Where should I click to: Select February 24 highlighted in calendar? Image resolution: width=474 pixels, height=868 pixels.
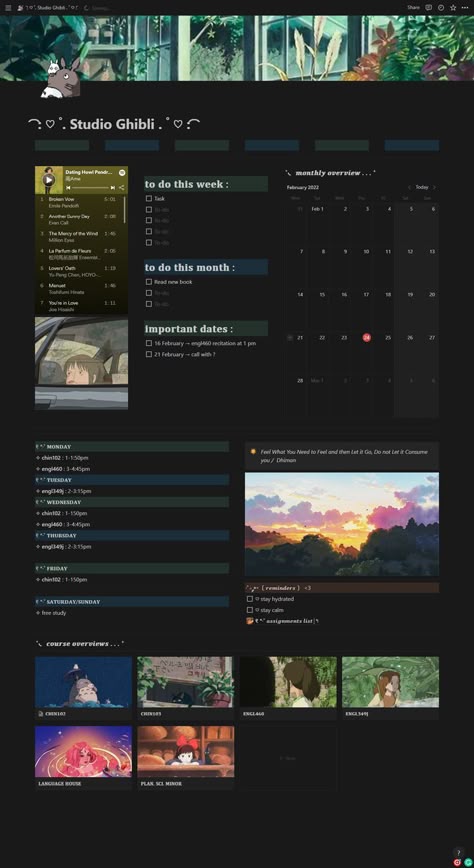(367, 337)
